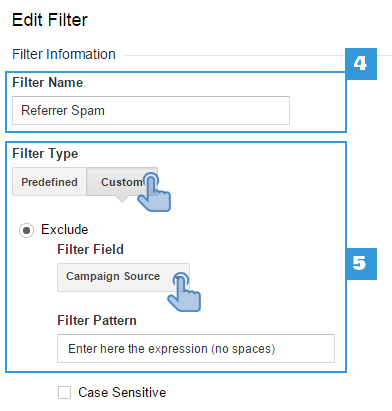Click the Filter Field label
This screenshot has height=411, width=392.
click(x=90, y=249)
